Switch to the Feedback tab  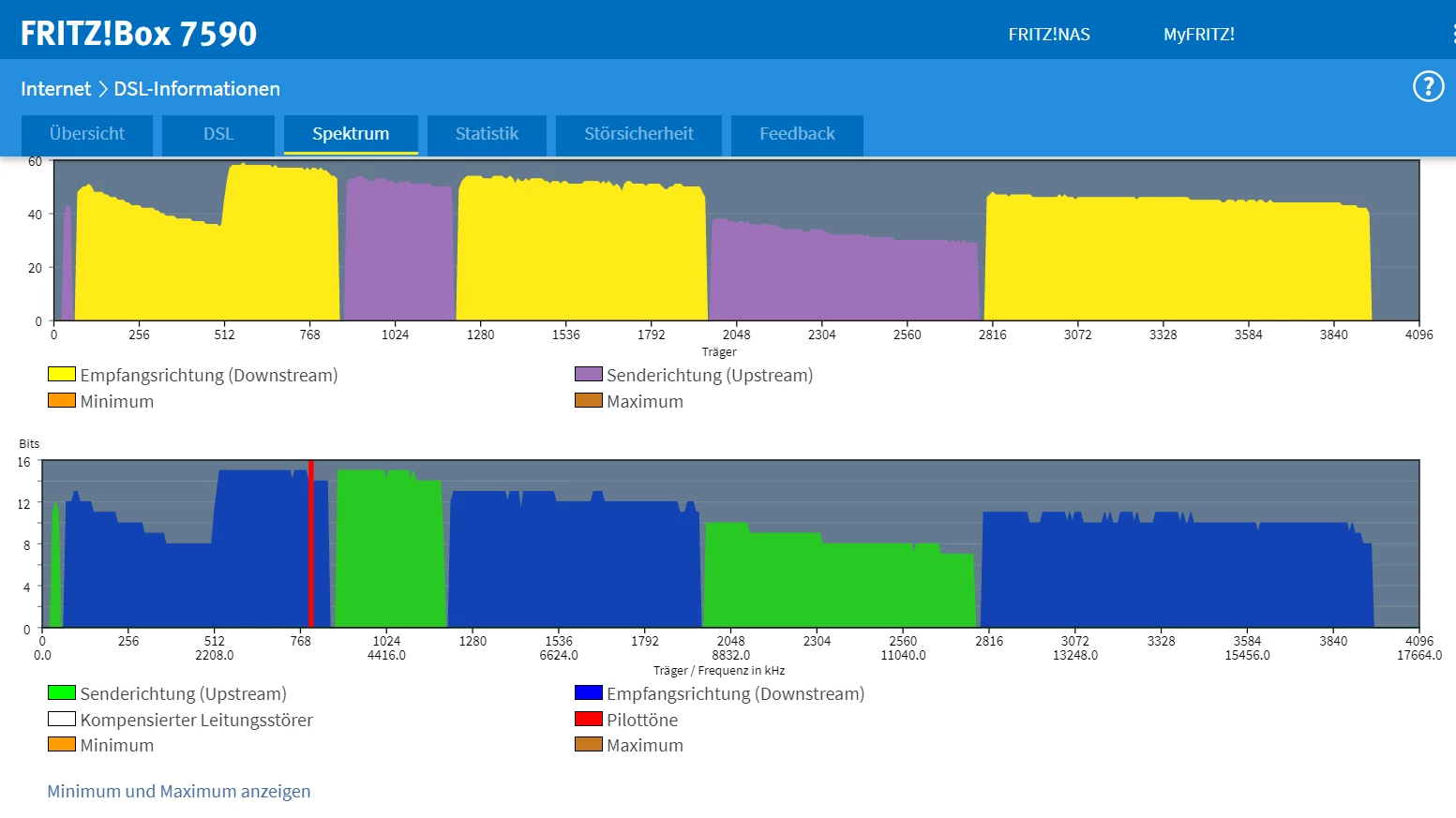click(797, 134)
